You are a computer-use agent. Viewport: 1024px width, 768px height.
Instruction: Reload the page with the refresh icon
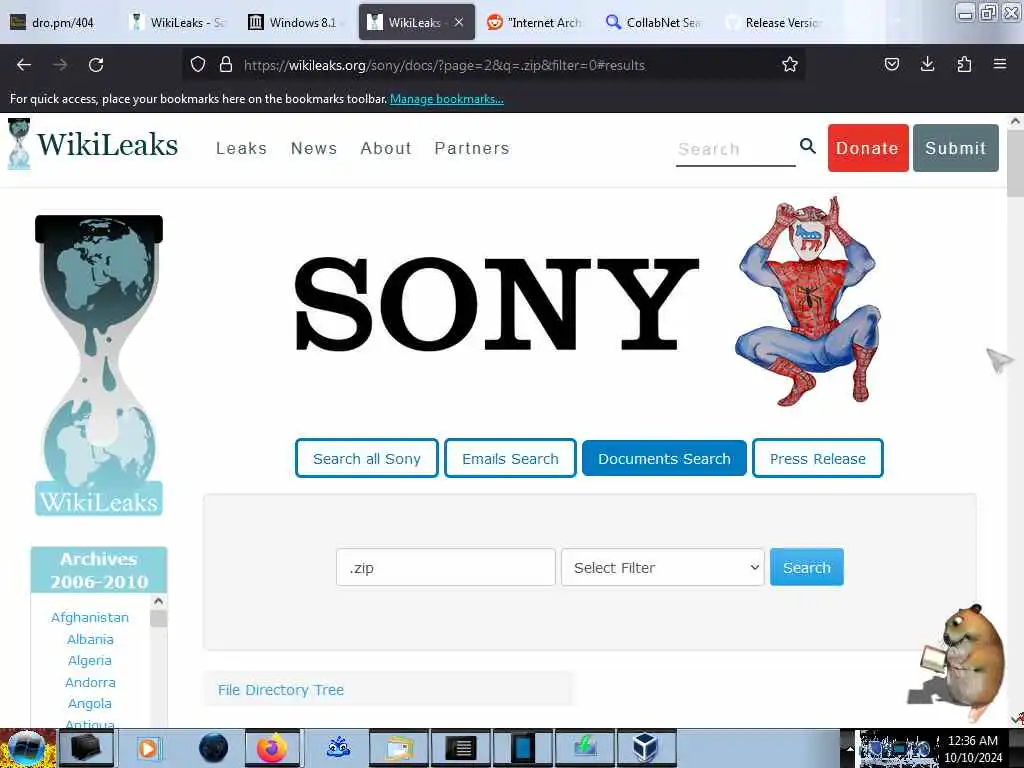(x=96, y=65)
